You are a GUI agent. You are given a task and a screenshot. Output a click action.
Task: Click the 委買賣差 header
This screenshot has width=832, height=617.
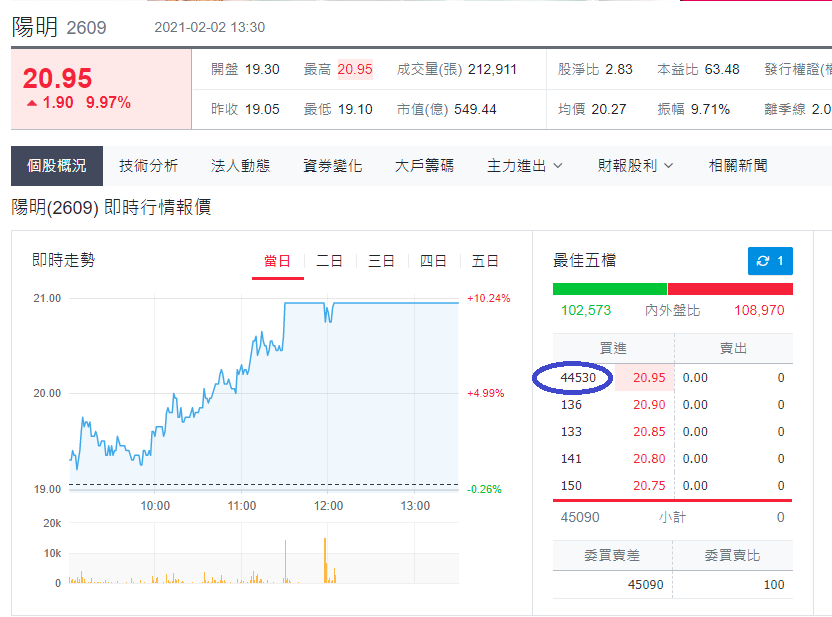tap(612, 555)
